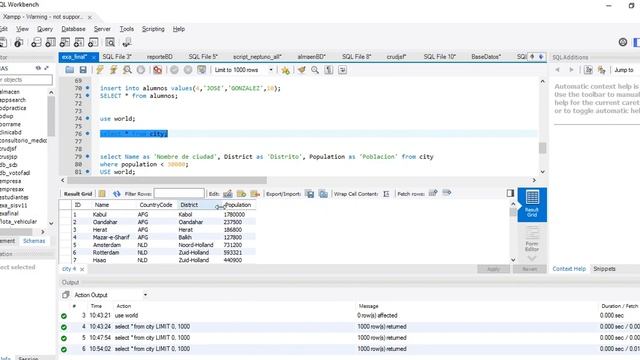Toggle continue-on-error execution icon
The height and width of the screenshot is (360, 640).
(x=157, y=70)
